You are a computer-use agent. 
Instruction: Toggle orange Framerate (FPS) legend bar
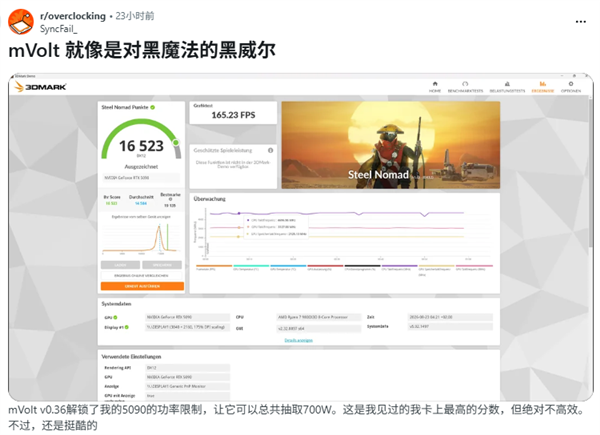coord(214,266)
